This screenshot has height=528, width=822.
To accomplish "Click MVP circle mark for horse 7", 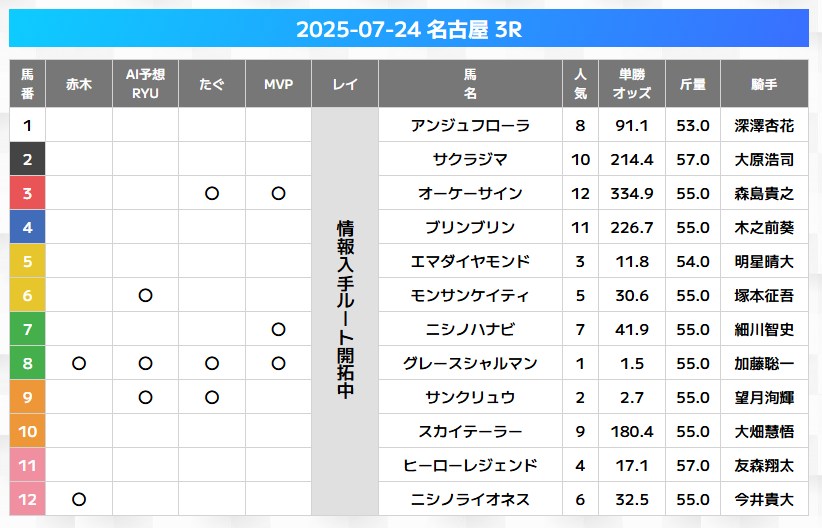I will click(278, 329).
